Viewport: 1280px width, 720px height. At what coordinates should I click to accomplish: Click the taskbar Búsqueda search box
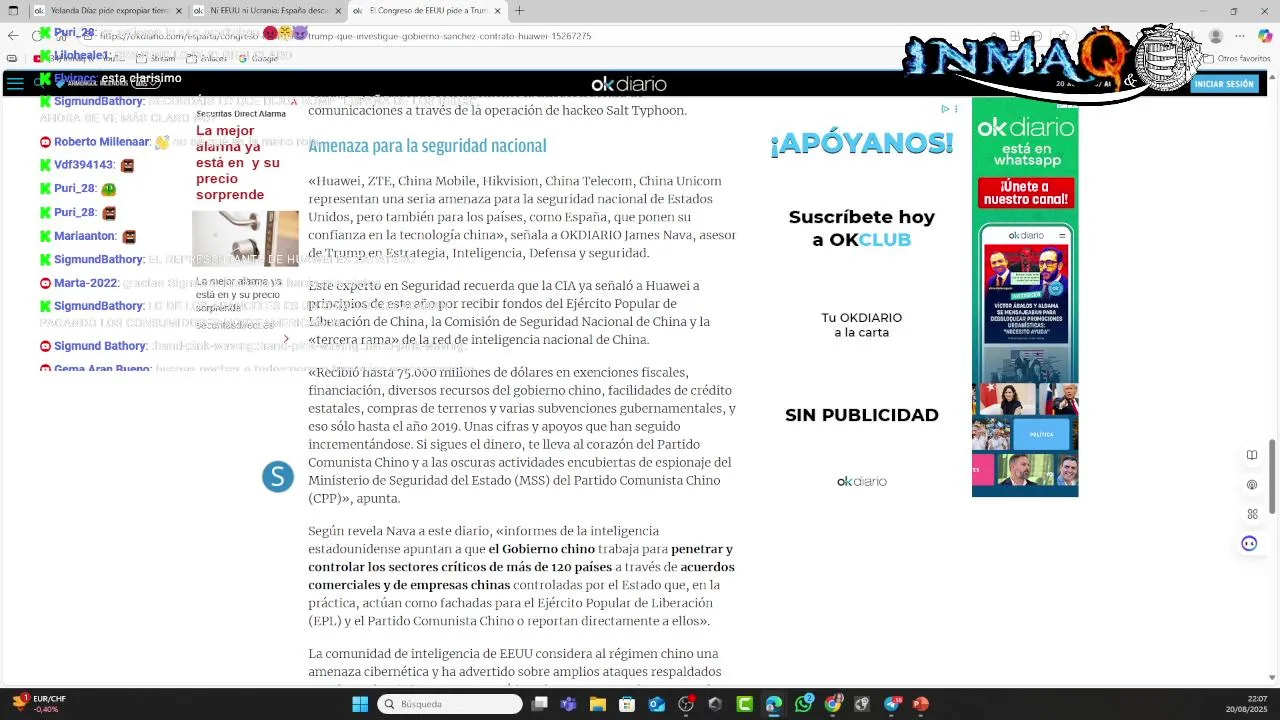pos(450,704)
